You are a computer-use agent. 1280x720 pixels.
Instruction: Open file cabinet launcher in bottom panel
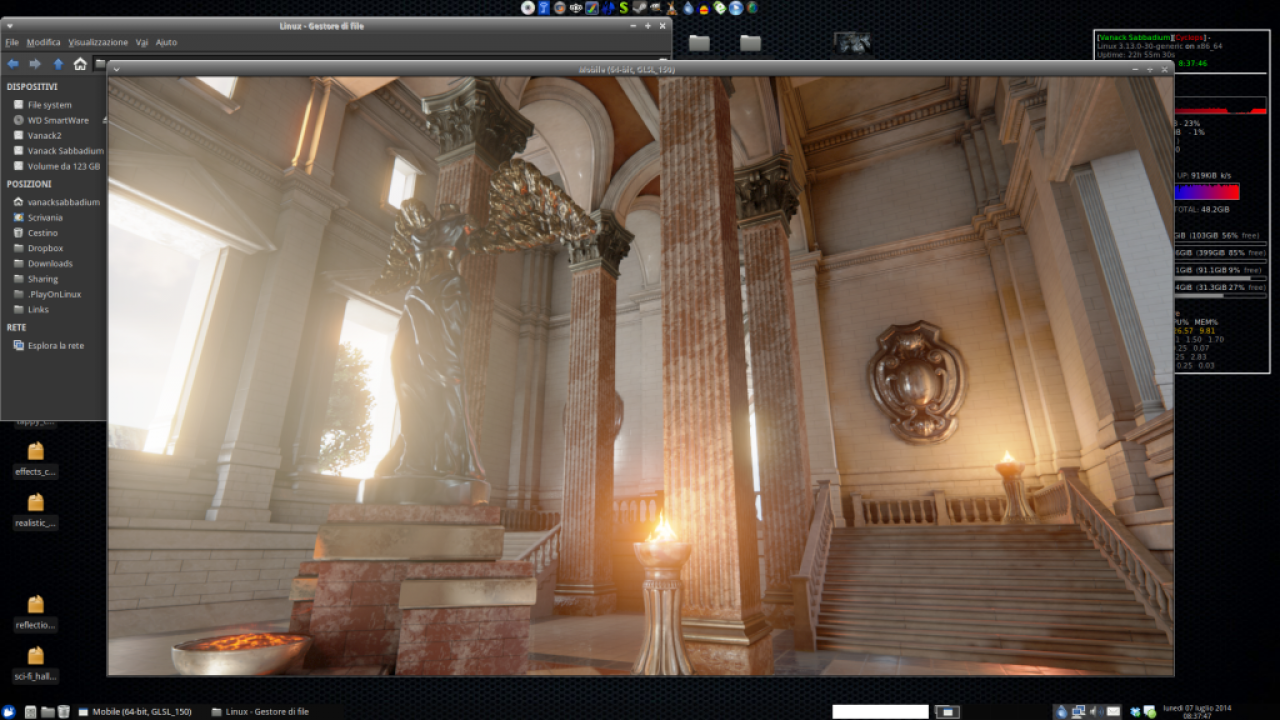coord(30,712)
